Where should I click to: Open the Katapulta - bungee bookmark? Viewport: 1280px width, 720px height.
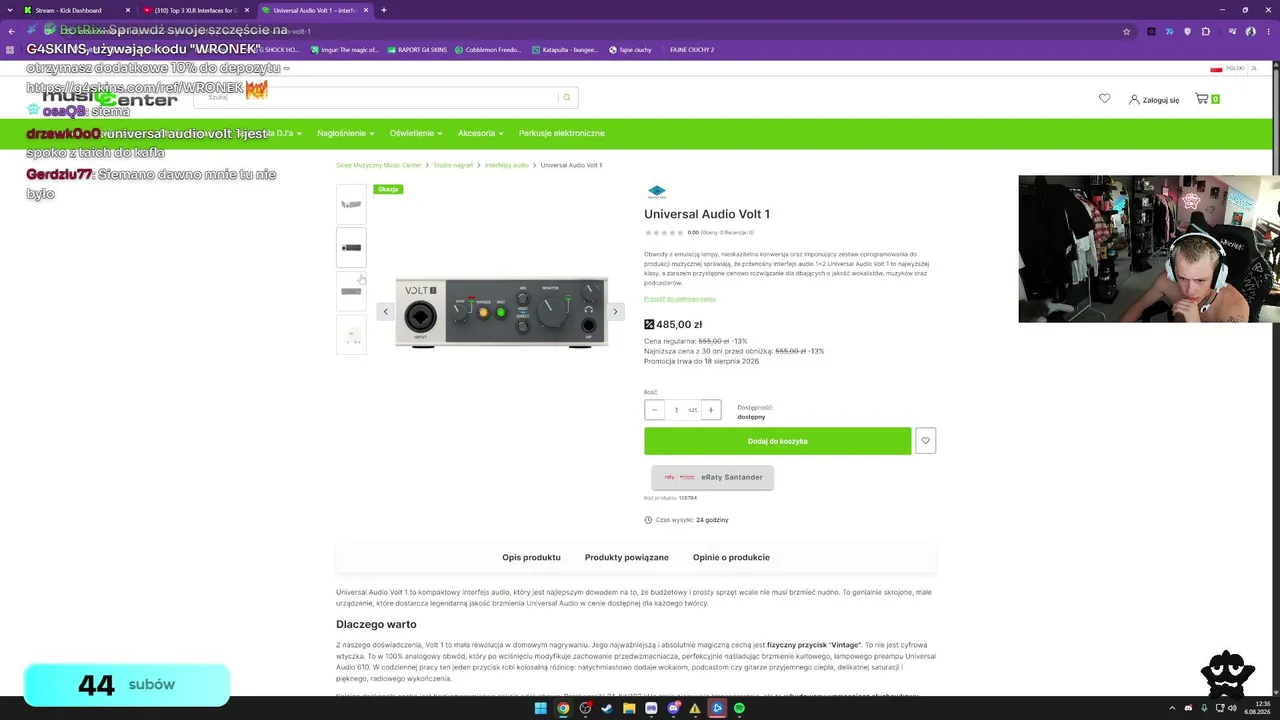pos(565,49)
